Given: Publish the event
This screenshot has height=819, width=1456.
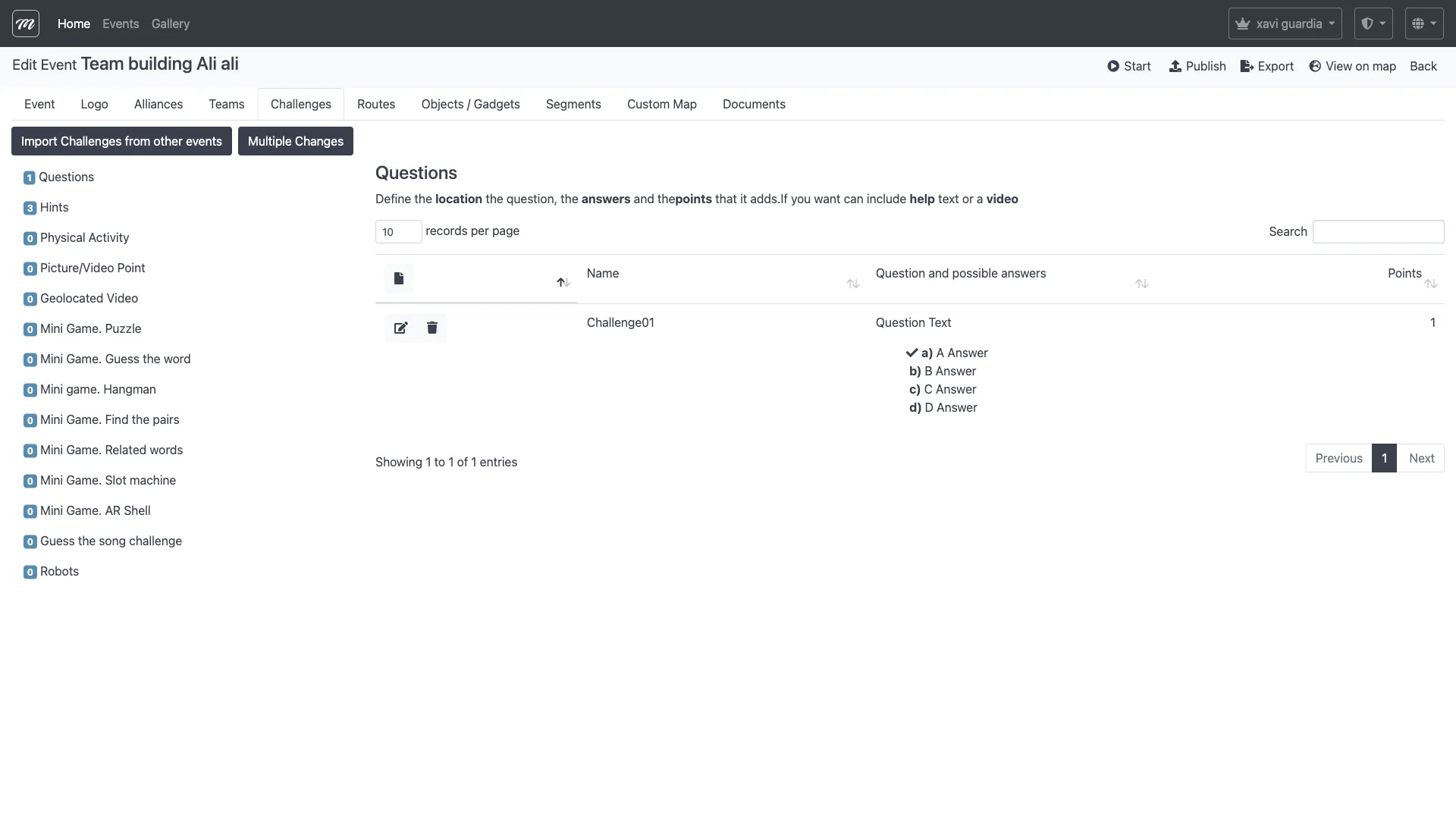Looking at the screenshot, I should click(1197, 66).
